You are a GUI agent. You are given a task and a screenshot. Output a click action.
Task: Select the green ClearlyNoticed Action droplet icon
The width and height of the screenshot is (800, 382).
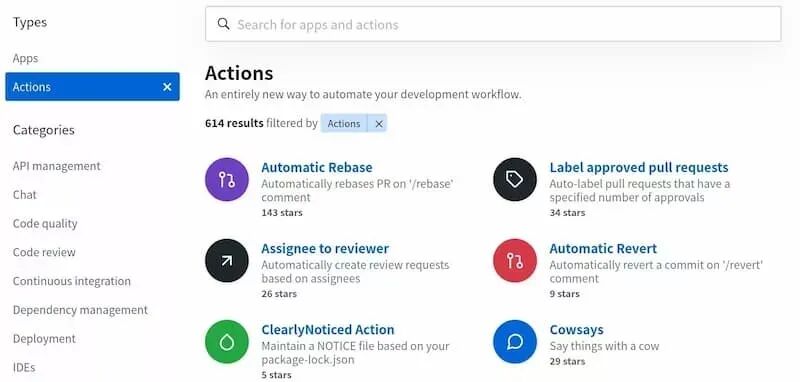(227, 342)
